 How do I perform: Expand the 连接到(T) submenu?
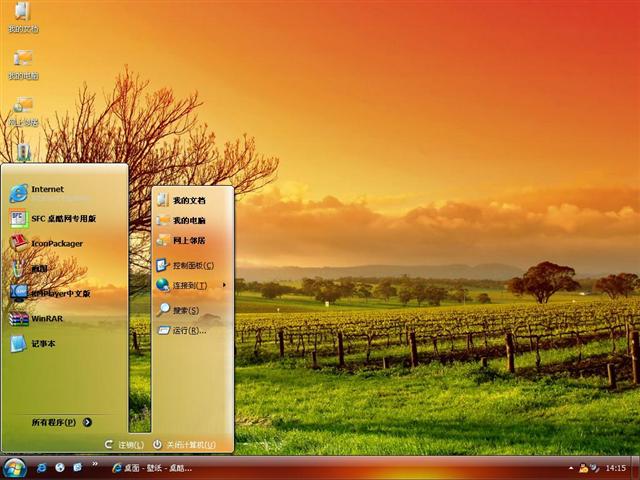[x=190, y=285]
